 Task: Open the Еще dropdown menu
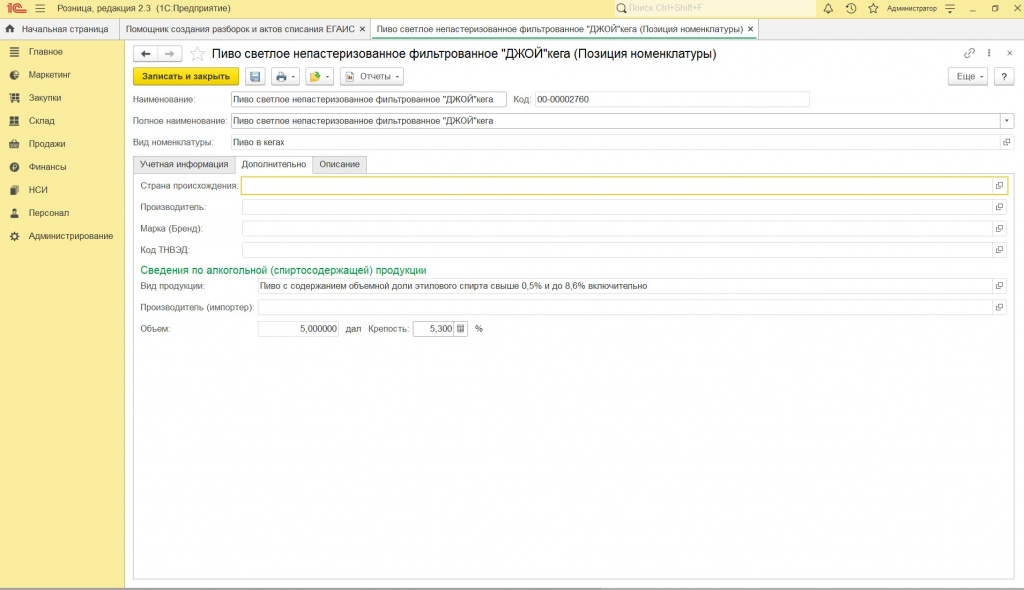pos(968,76)
